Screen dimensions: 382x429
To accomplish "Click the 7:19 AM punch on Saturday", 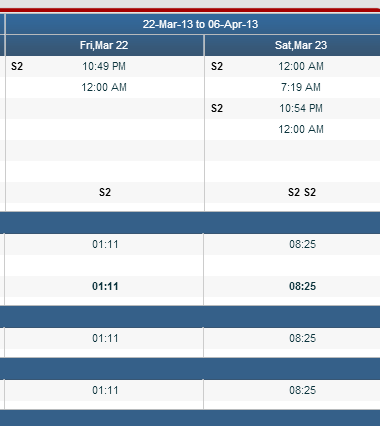I will pyautogui.click(x=301, y=87).
